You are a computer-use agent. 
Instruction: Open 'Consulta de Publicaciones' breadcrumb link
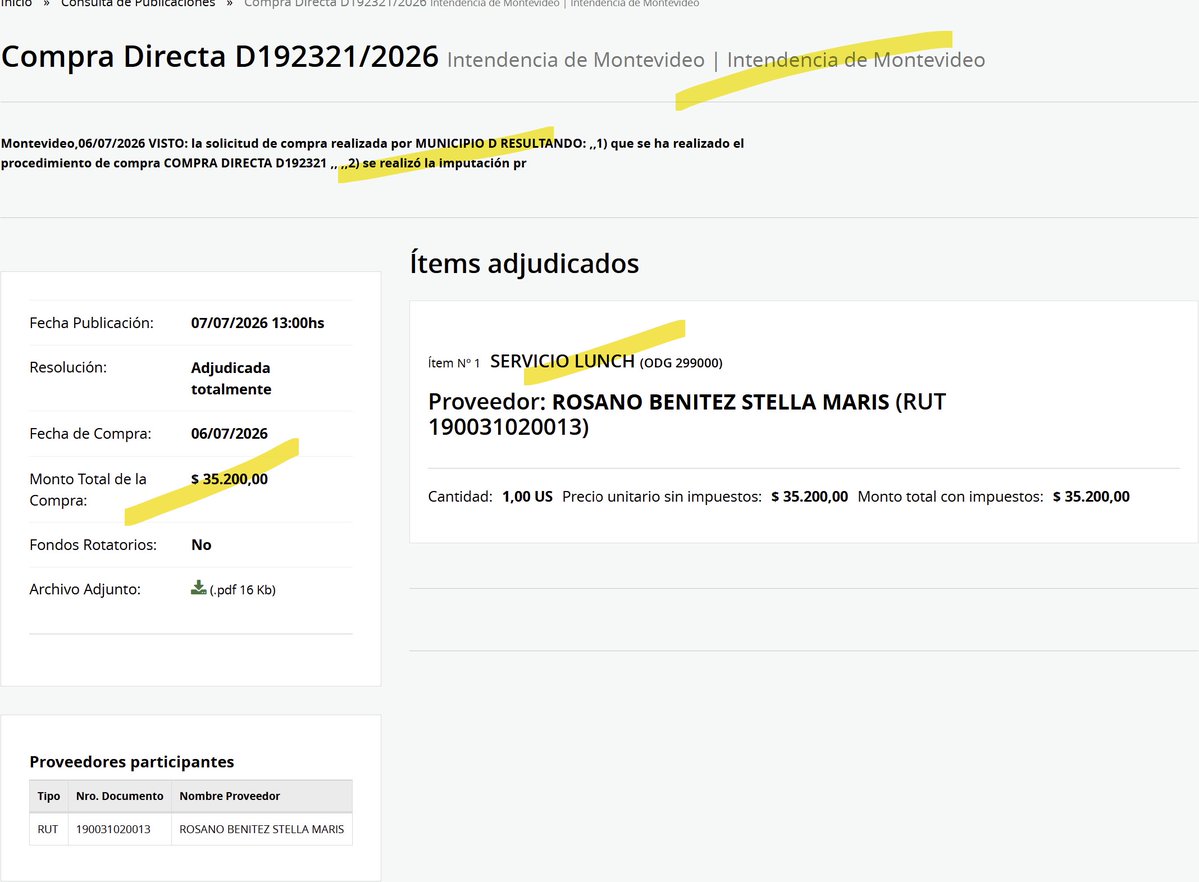[x=138, y=4]
